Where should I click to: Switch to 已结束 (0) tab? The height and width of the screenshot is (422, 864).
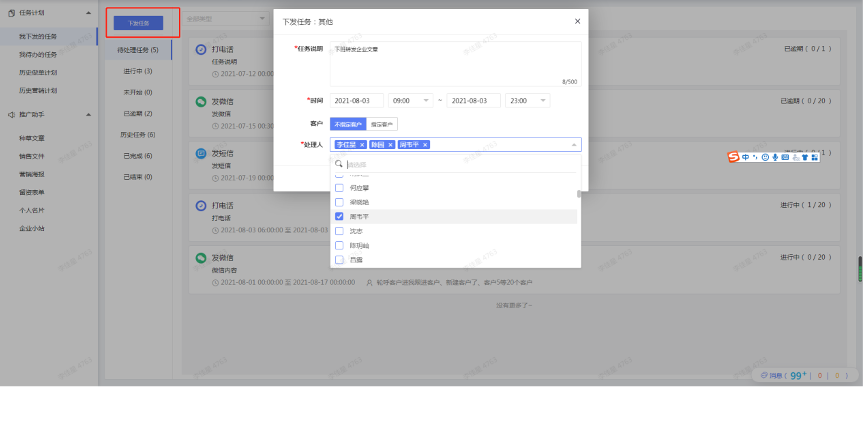[x=138, y=177]
